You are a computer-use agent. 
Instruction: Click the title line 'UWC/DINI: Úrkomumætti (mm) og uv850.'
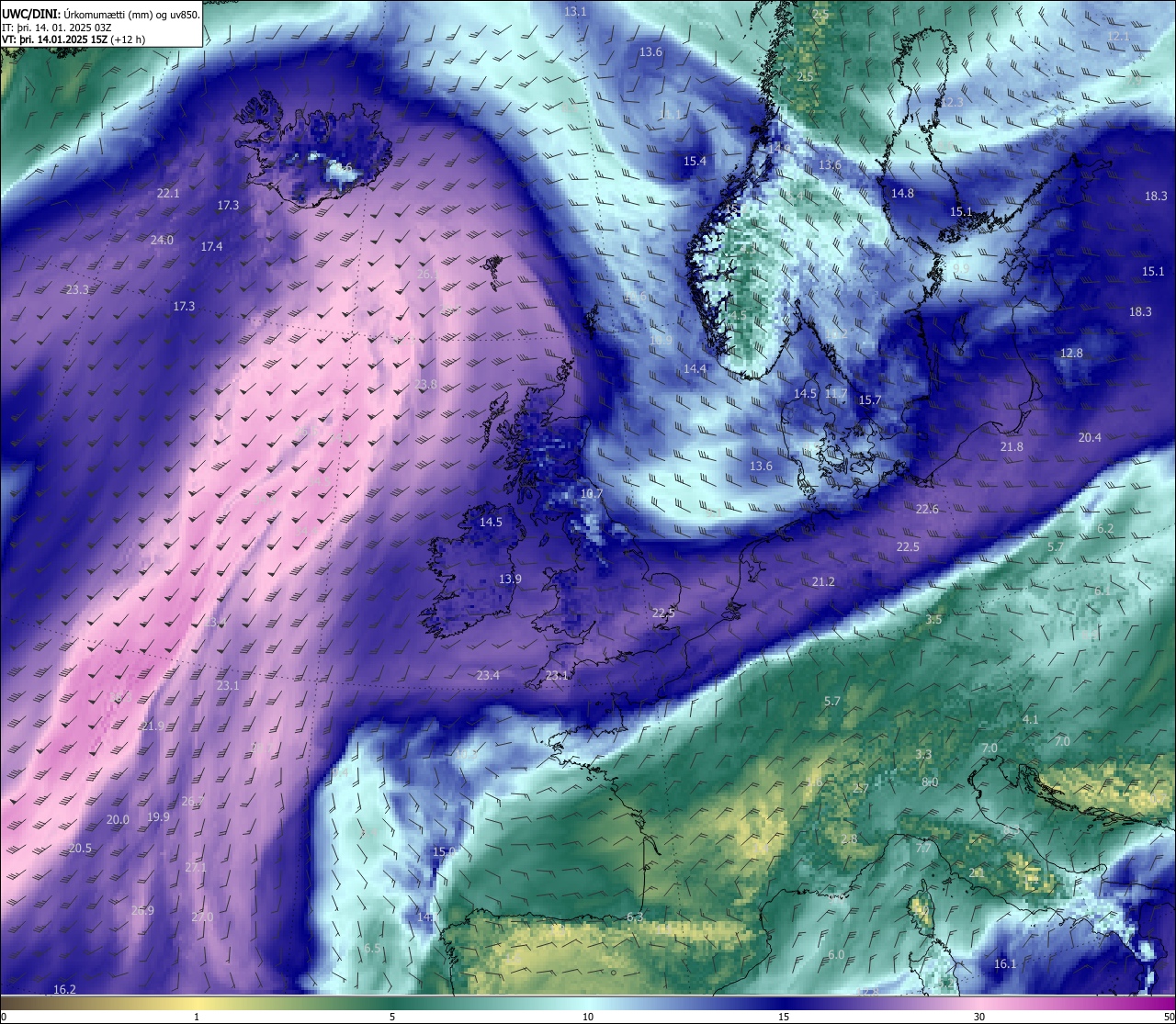coord(101,14)
